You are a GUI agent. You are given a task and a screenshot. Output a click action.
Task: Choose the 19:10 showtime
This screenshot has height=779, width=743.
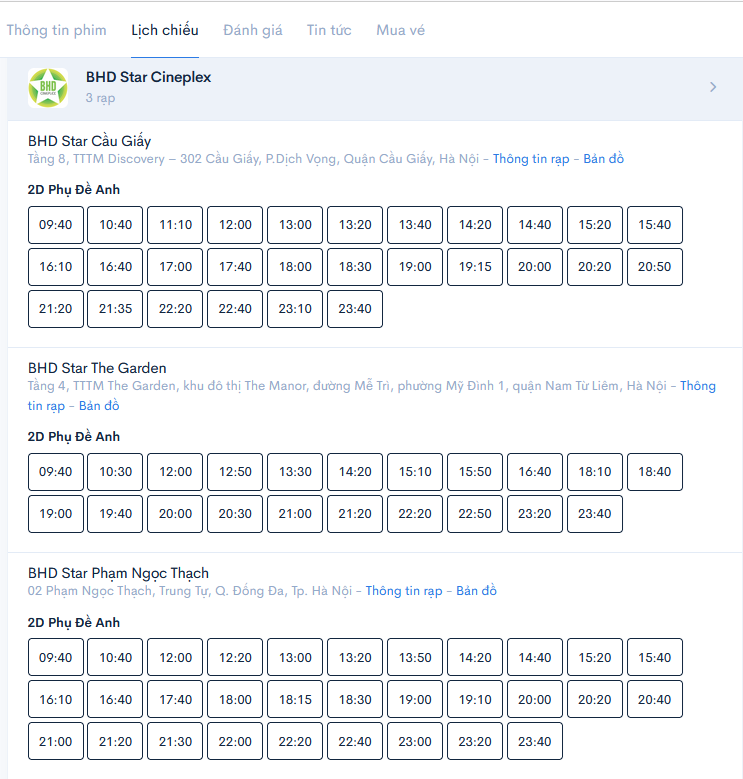click(475, 700)
